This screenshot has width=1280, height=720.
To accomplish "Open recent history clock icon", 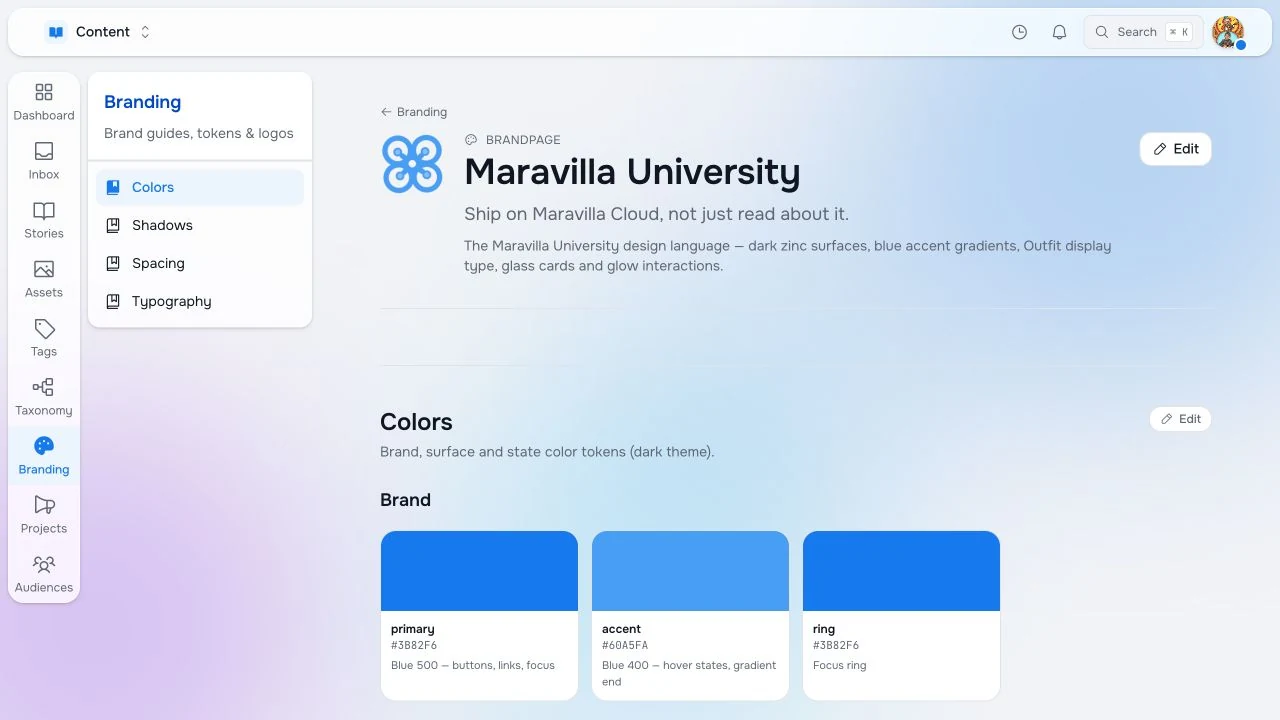I will tap(1020, 32).
